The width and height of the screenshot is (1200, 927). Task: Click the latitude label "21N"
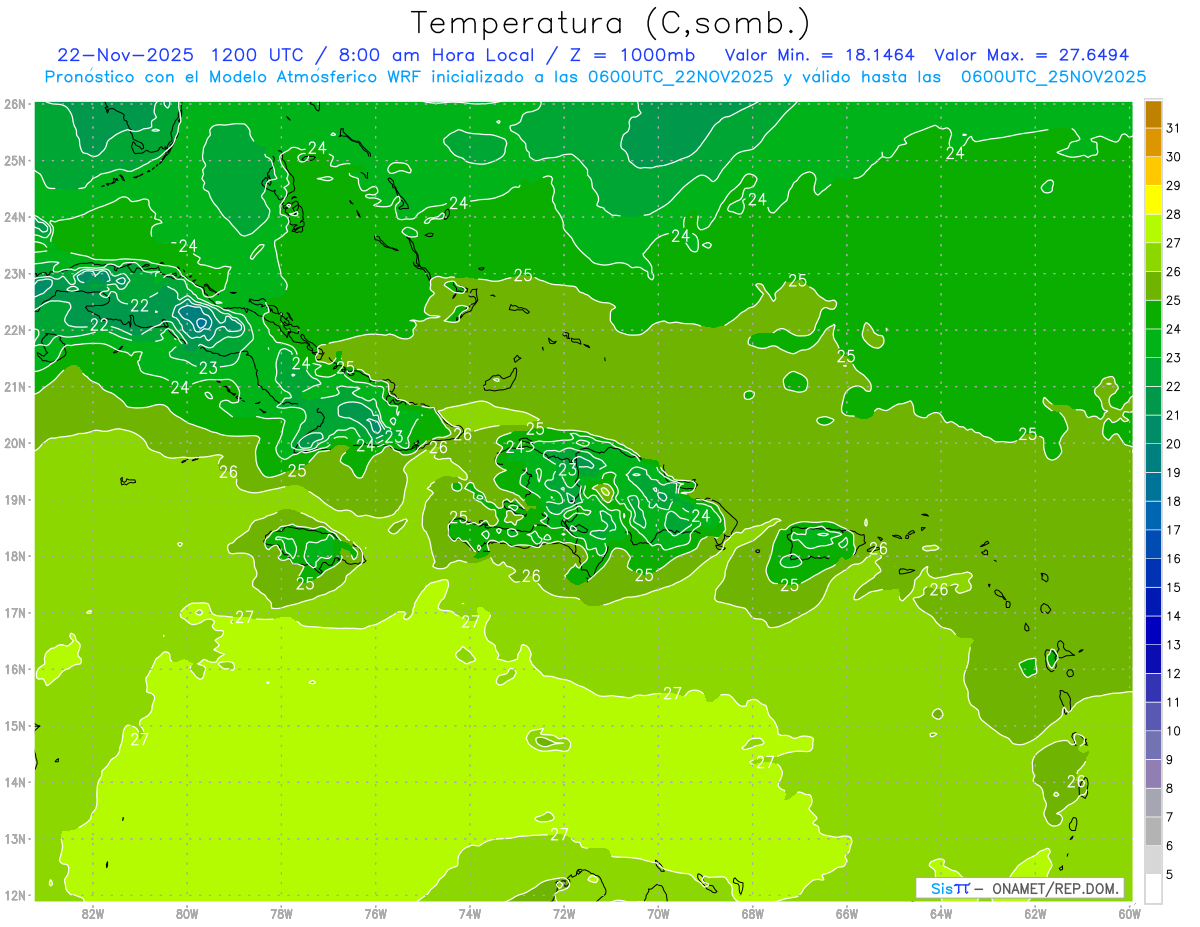15,386
